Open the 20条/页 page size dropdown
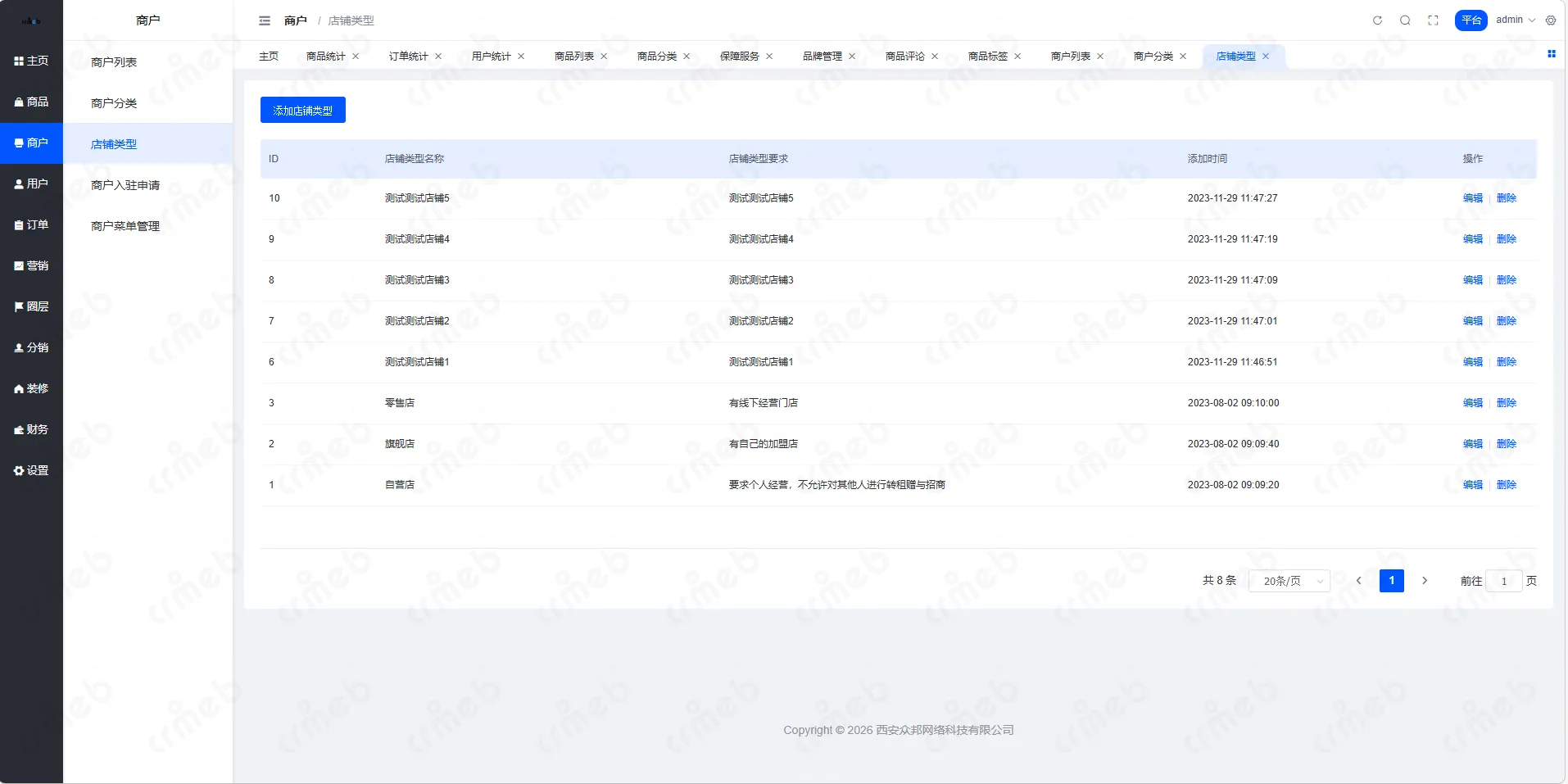Image resolution: width=1568 pixels, height=784 pixels. [x=1289, y=581]
